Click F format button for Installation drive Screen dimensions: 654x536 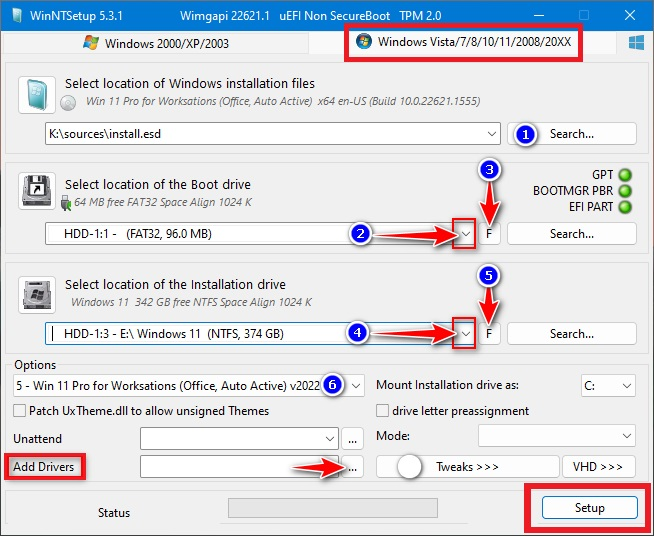tap(489, 334)
